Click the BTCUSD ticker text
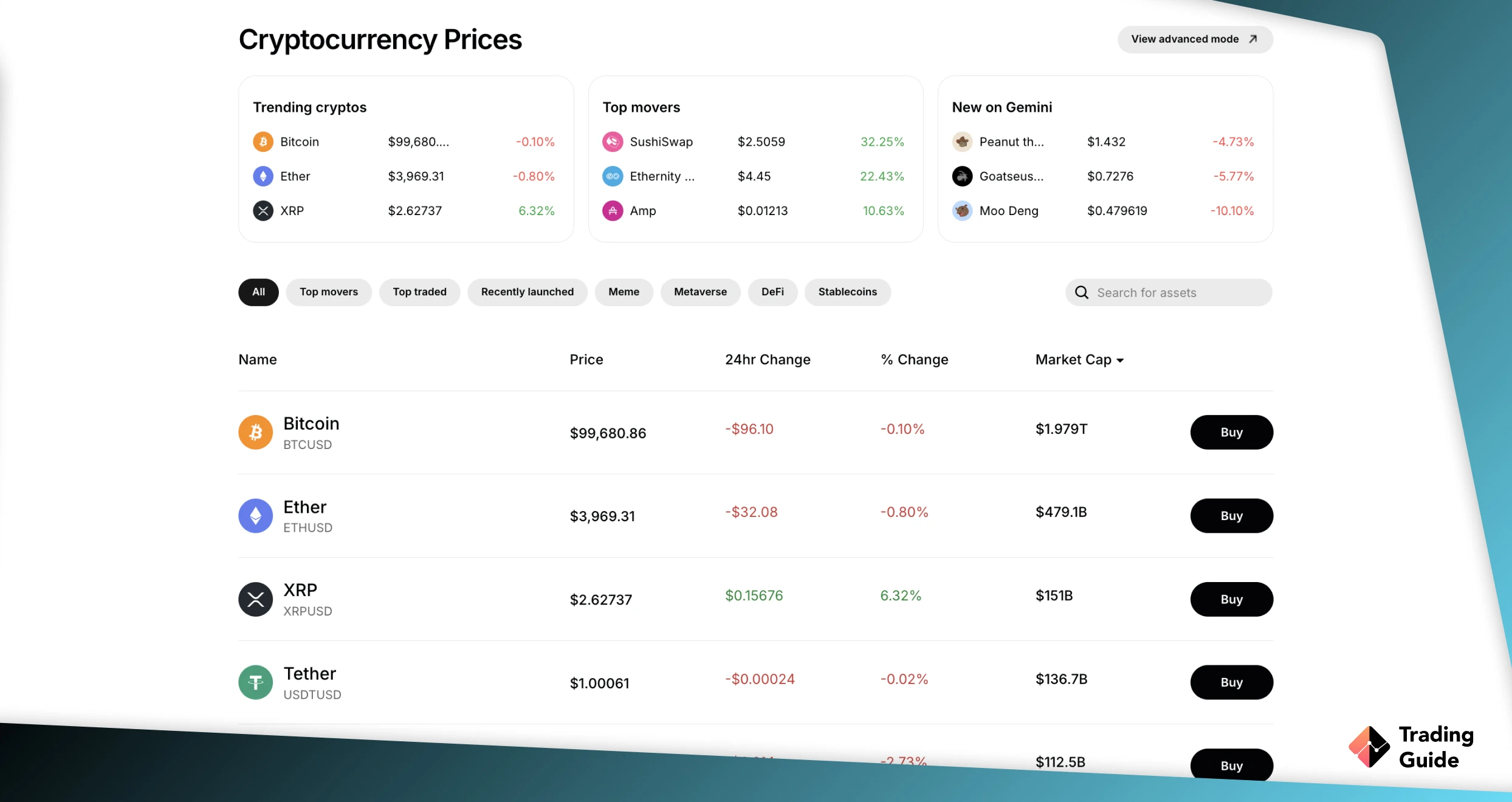 [308, 445]
